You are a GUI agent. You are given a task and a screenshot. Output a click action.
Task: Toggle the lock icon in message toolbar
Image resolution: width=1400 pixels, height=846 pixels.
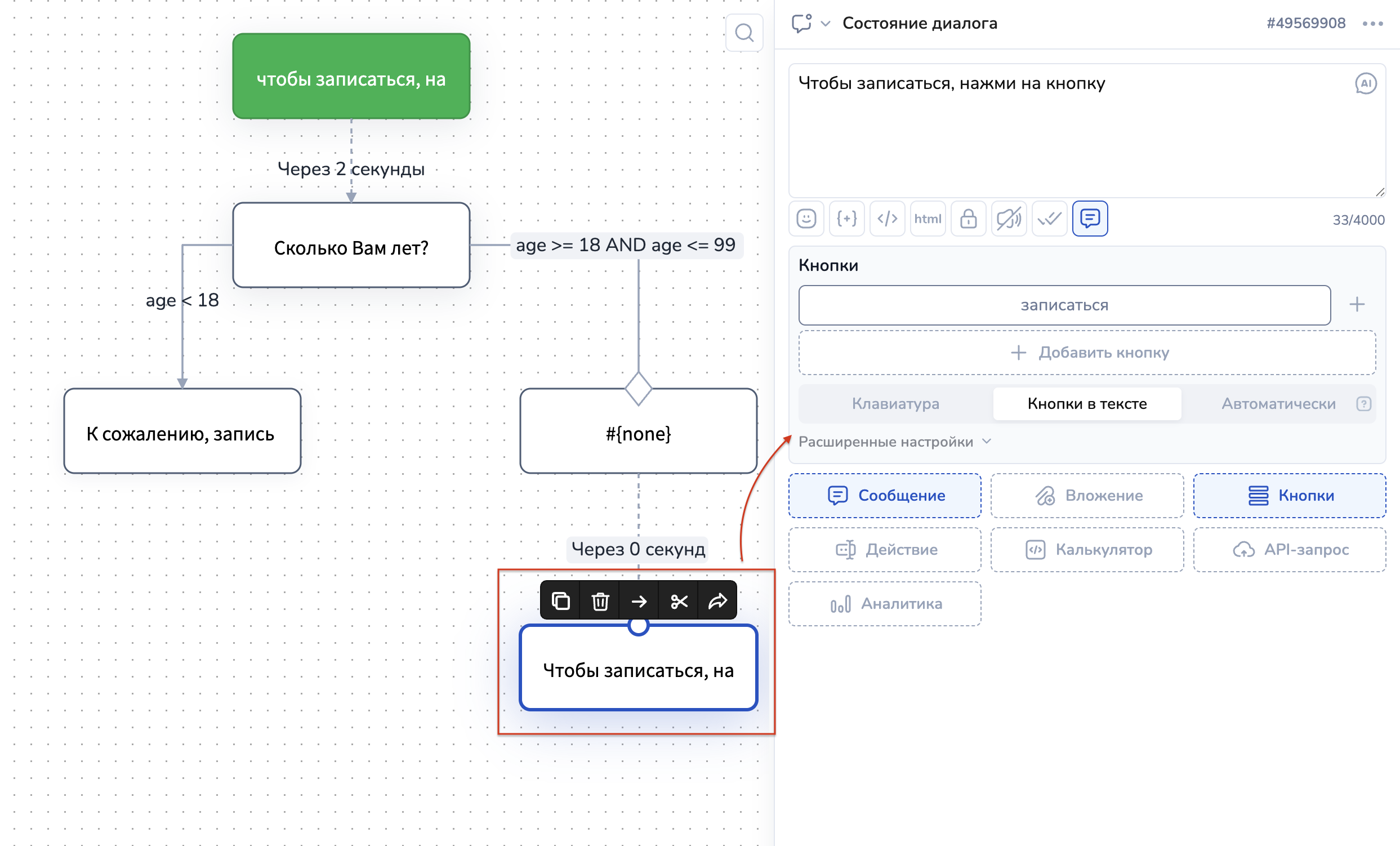(x=968, y=218)
